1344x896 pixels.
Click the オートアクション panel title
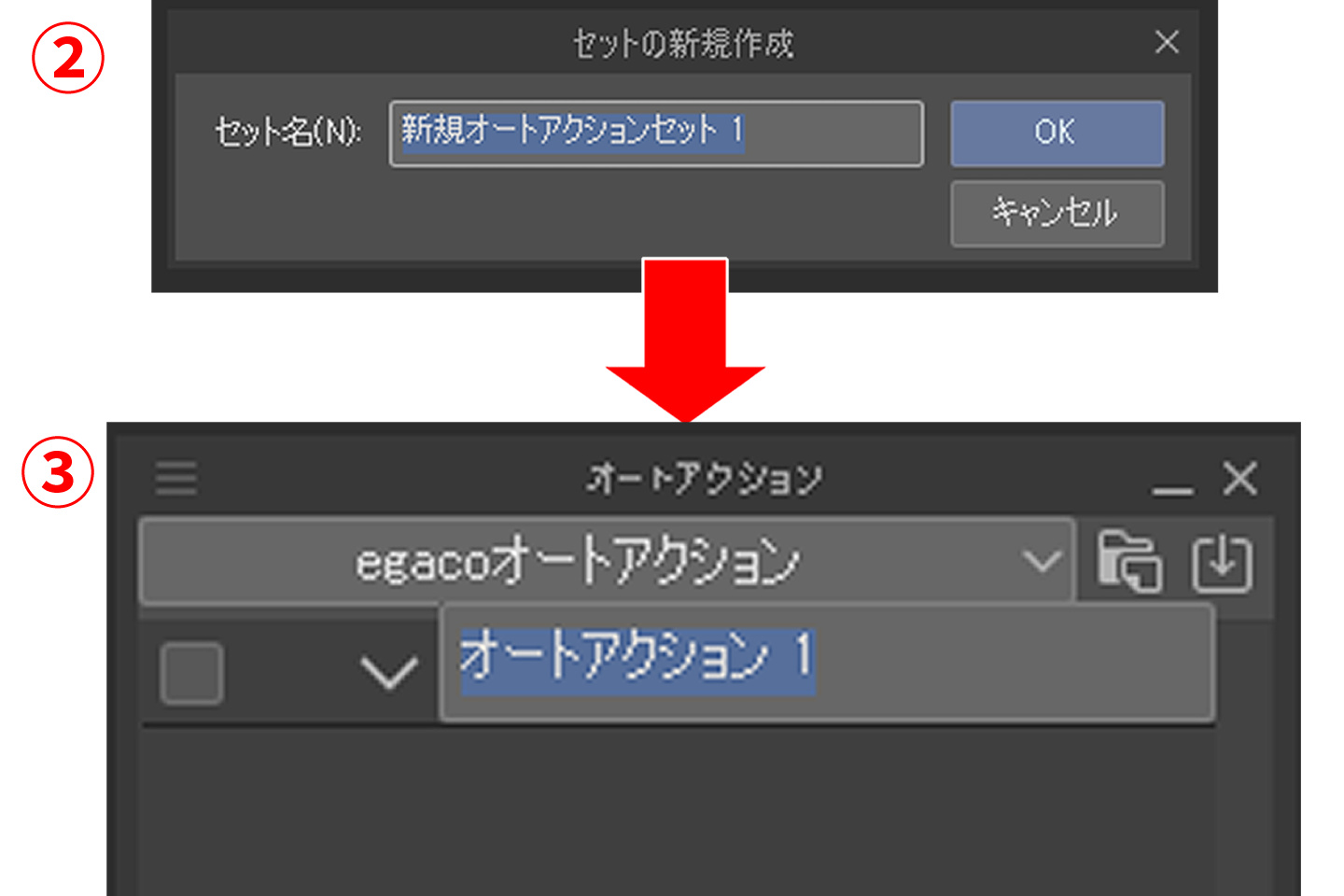(x=704, y=477)
